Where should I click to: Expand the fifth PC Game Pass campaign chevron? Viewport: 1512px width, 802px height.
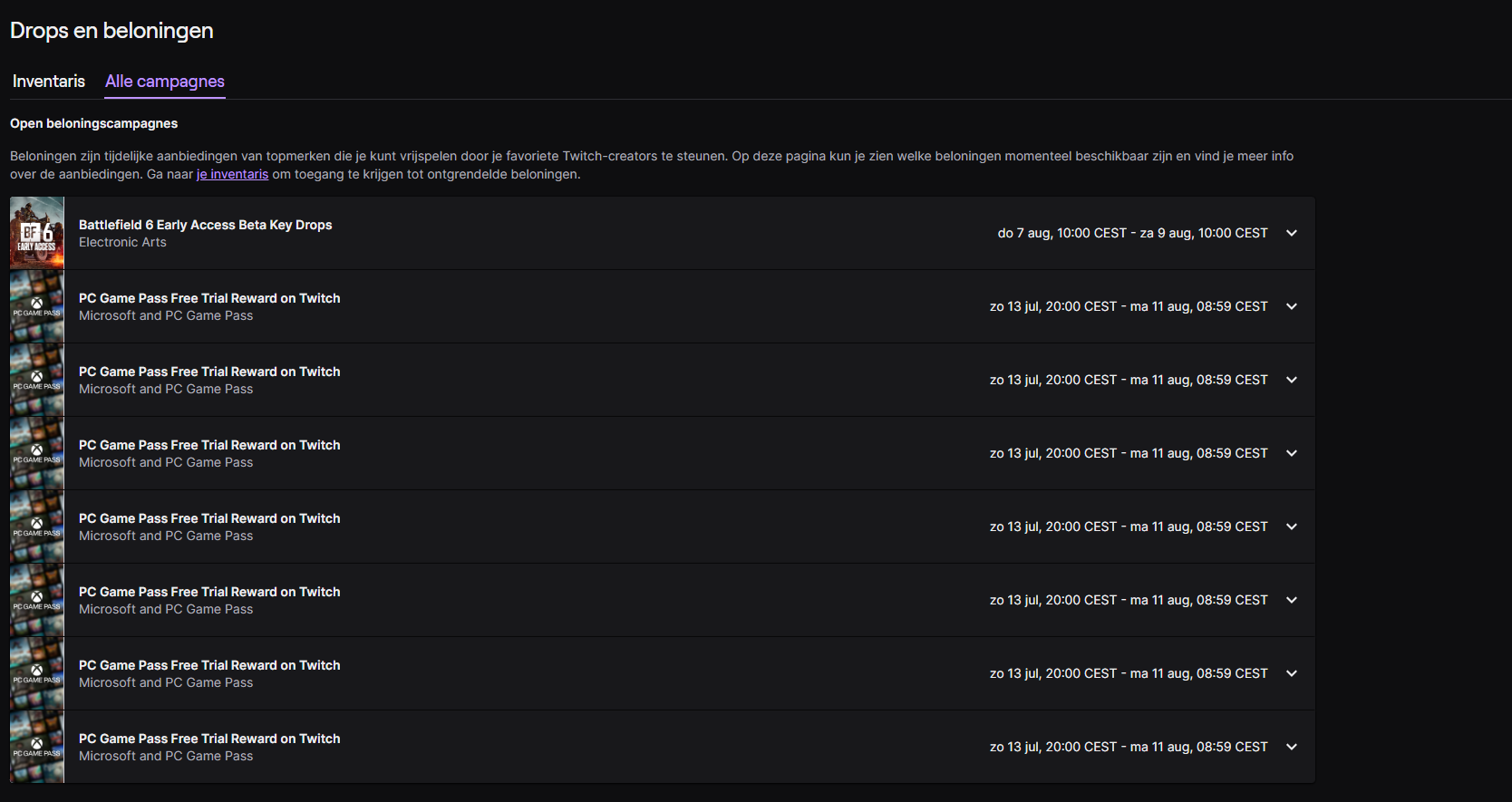(x=1292, y=600)
